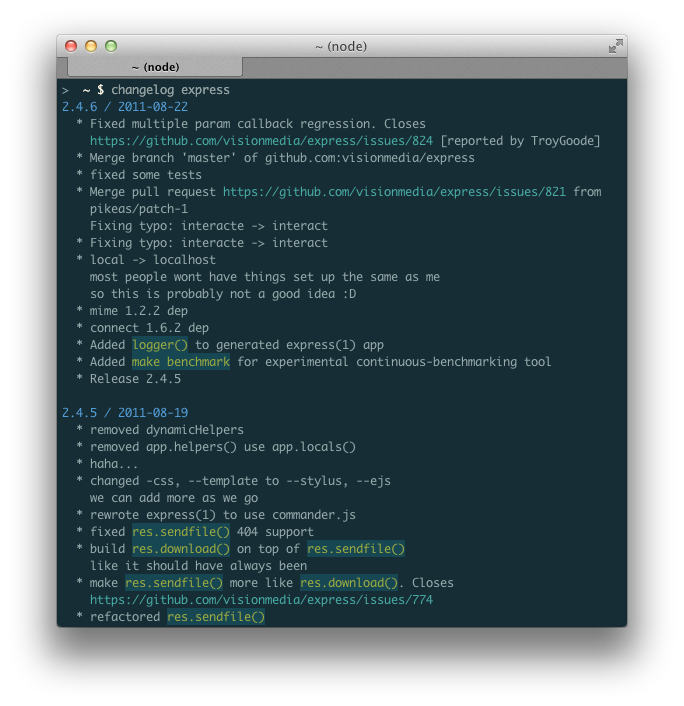Click res.sendfile() in the 404 support line
Viewport: 684px width, 706px height.
tap(181, 532)
